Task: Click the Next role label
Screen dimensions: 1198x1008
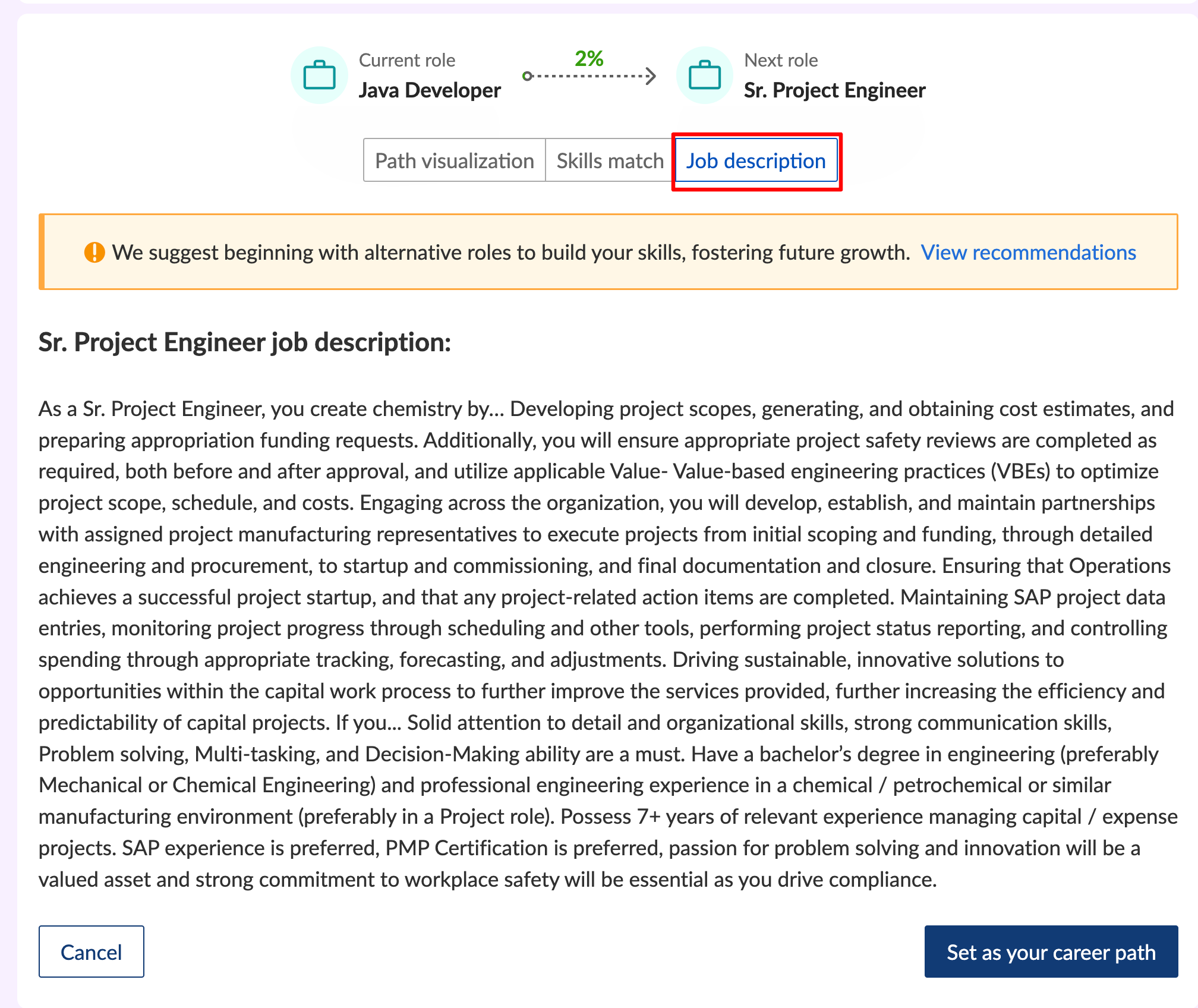Action: point(781,60)
